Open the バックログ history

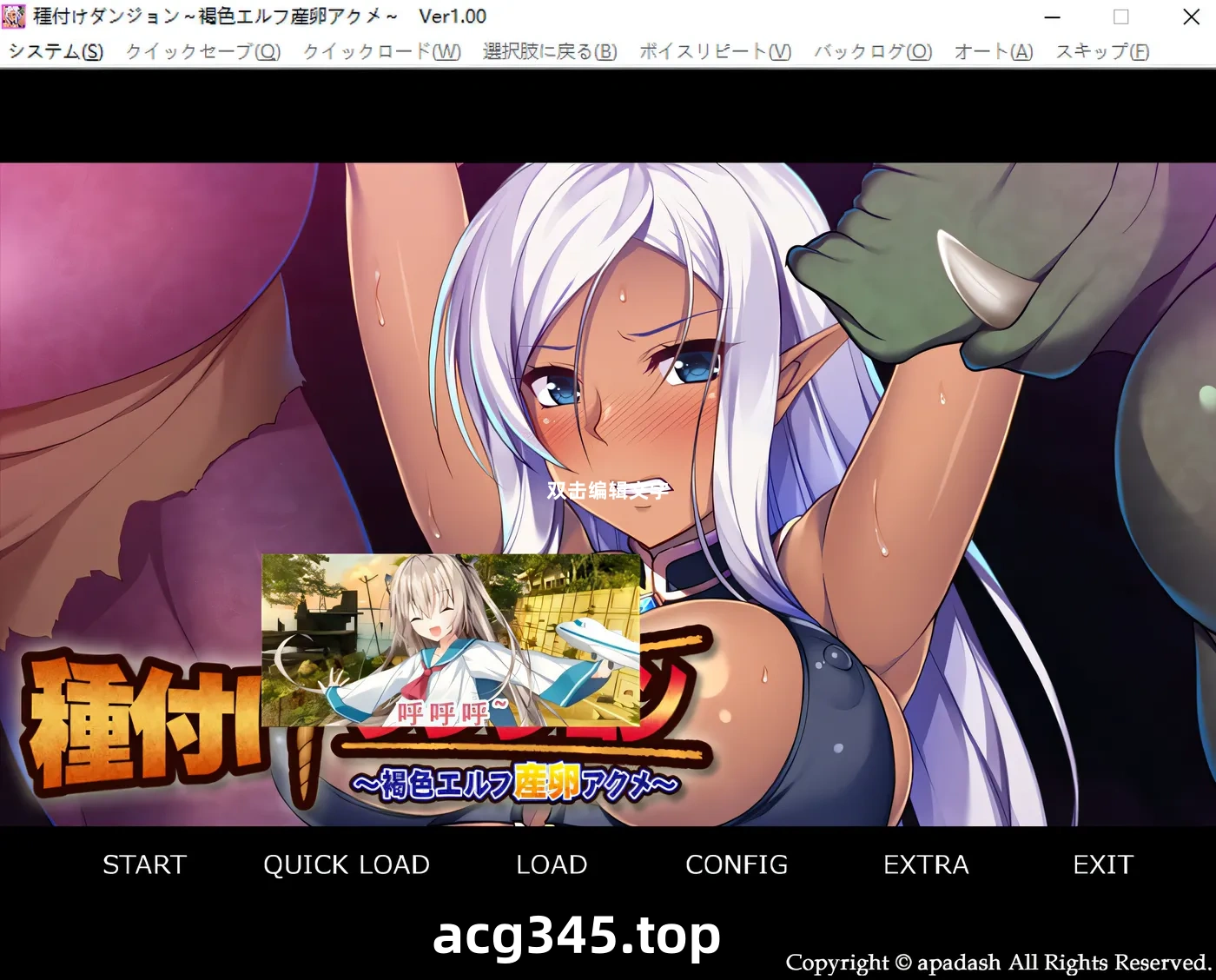click(871, 51)
